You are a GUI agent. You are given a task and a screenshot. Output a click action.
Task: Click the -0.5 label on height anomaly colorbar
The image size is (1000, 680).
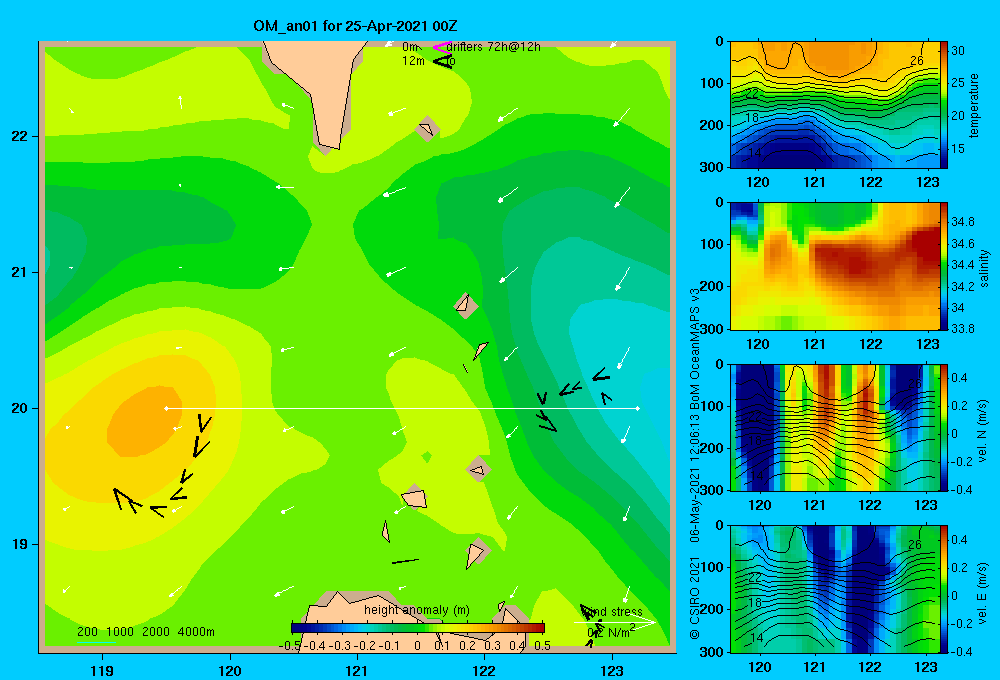[289, 645]
